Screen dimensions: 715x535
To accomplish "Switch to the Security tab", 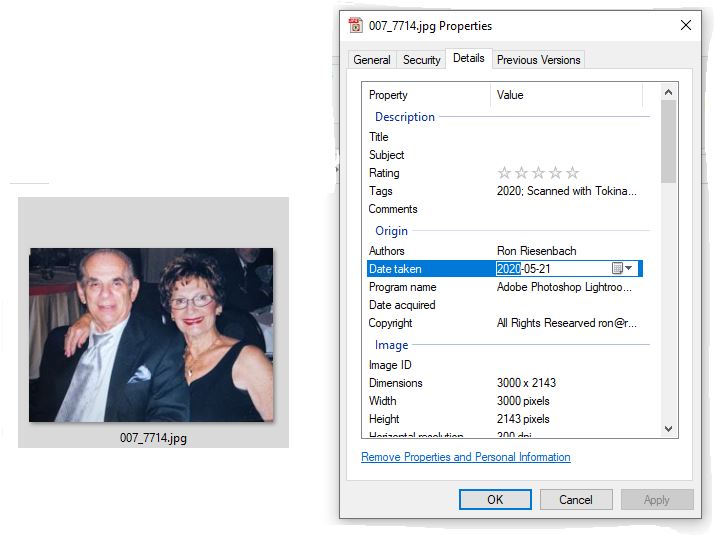I will click(x=421, y=60).
